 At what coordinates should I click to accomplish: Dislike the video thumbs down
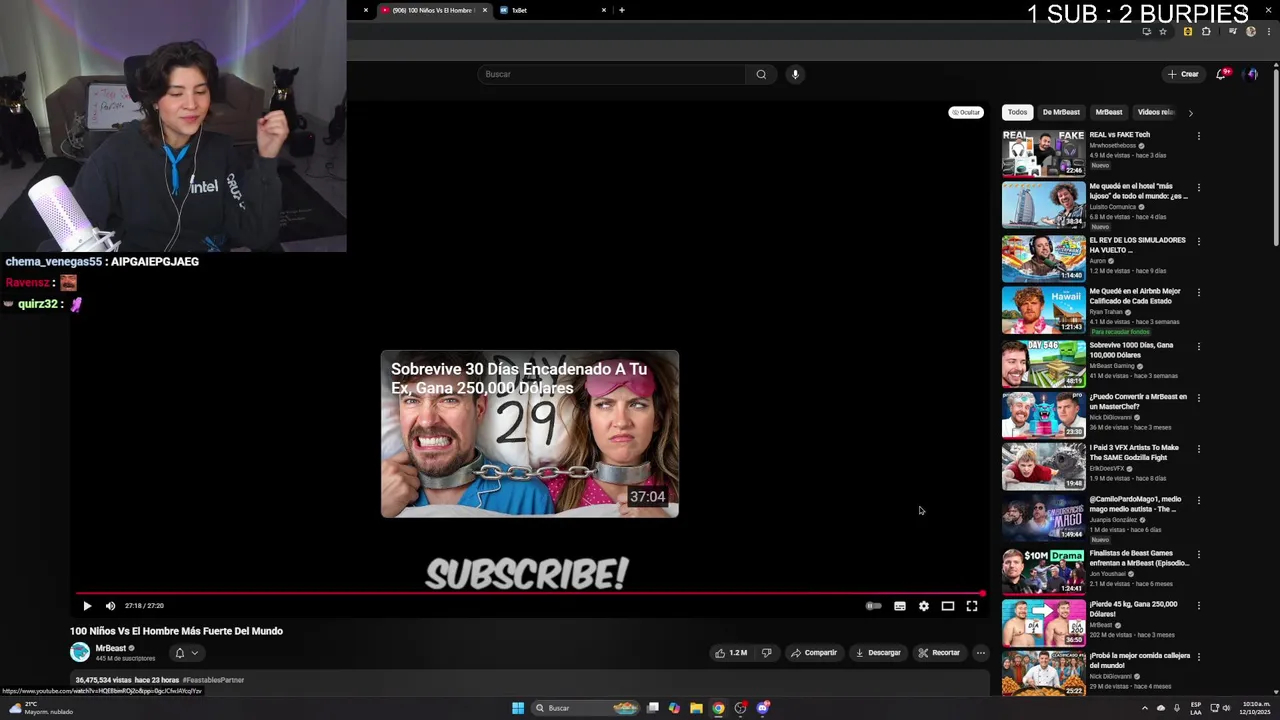click(766, 653)
